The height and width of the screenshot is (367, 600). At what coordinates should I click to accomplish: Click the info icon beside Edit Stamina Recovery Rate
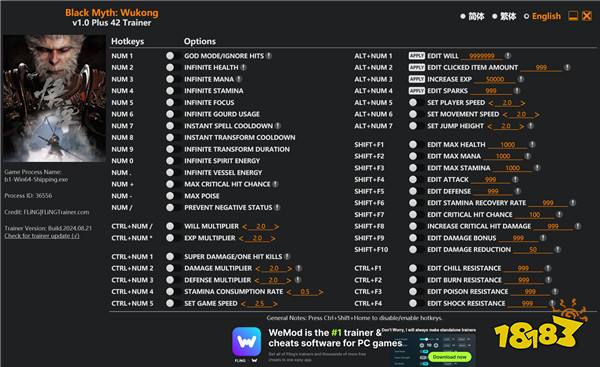[x=572, y=203]
